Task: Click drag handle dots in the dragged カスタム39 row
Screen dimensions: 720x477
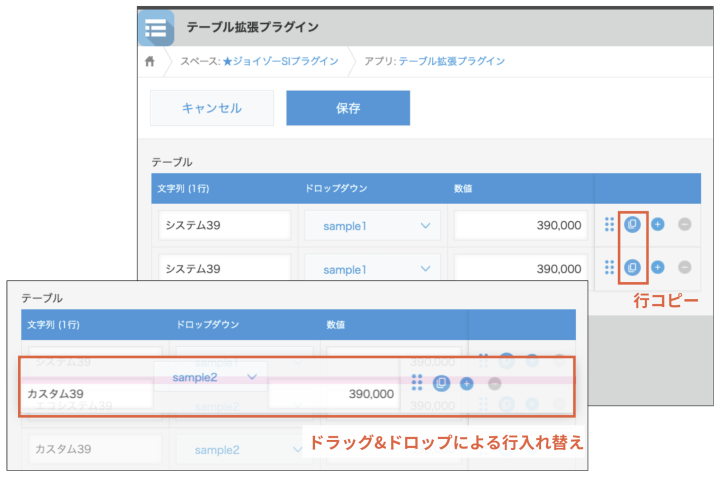Action: 417,383
